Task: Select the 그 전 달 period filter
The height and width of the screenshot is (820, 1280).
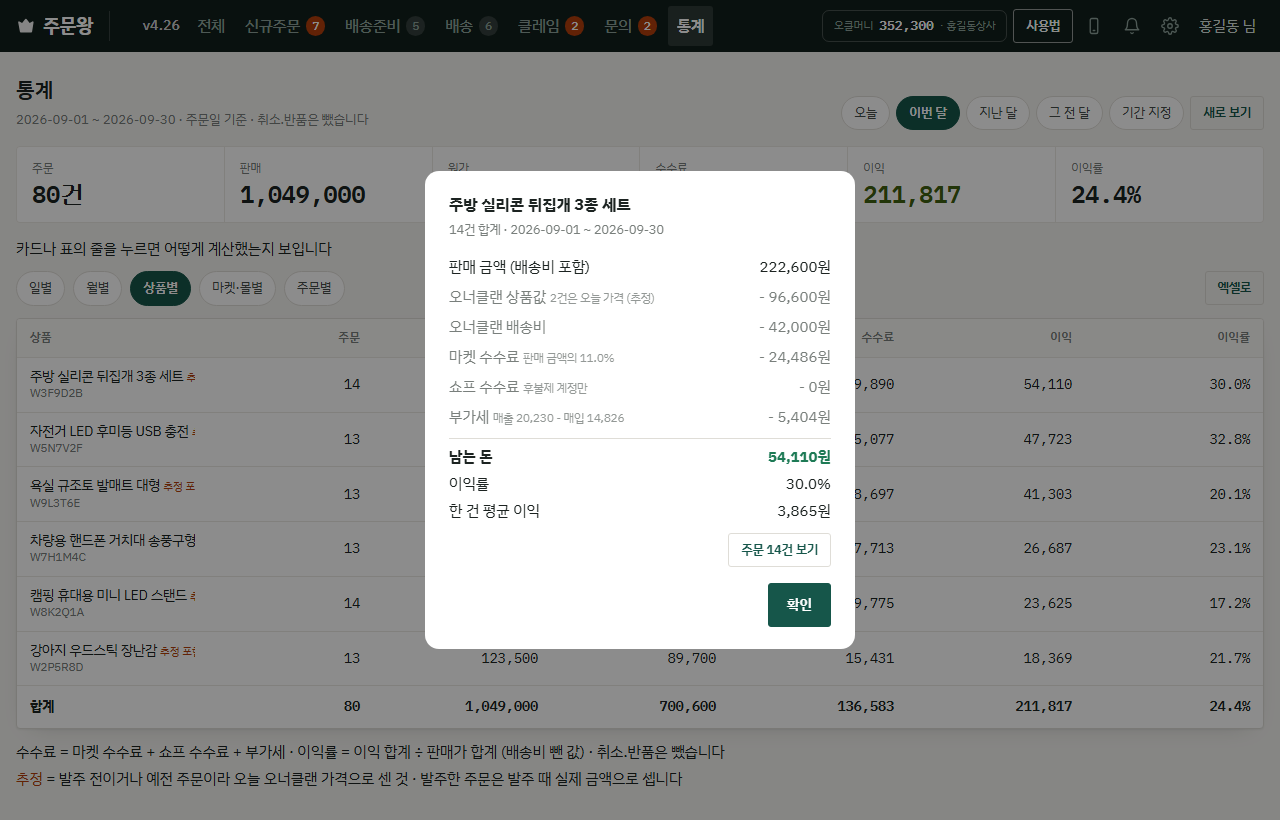Action: tap(1069, 113)
